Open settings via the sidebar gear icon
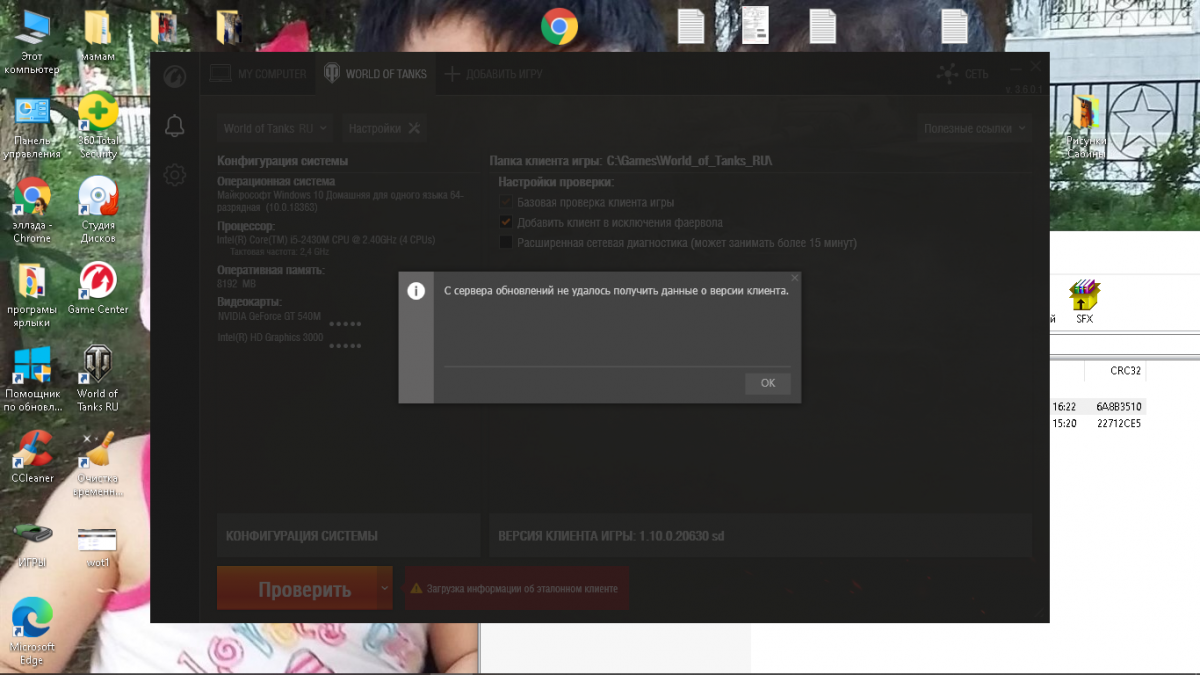The height and width of the screenshot is (675, 1200). coord(174,175)
